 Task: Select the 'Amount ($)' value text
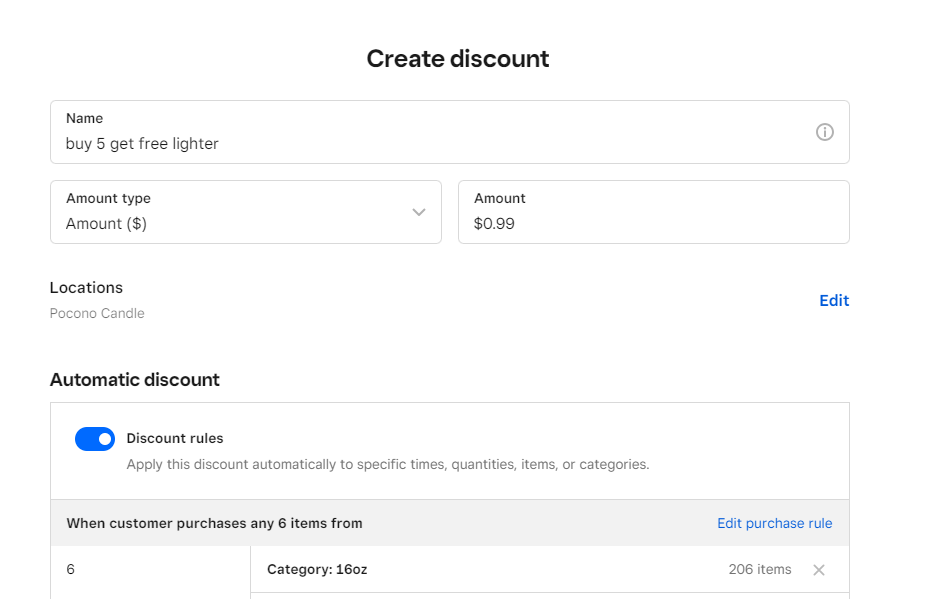(x=106, y=224)
